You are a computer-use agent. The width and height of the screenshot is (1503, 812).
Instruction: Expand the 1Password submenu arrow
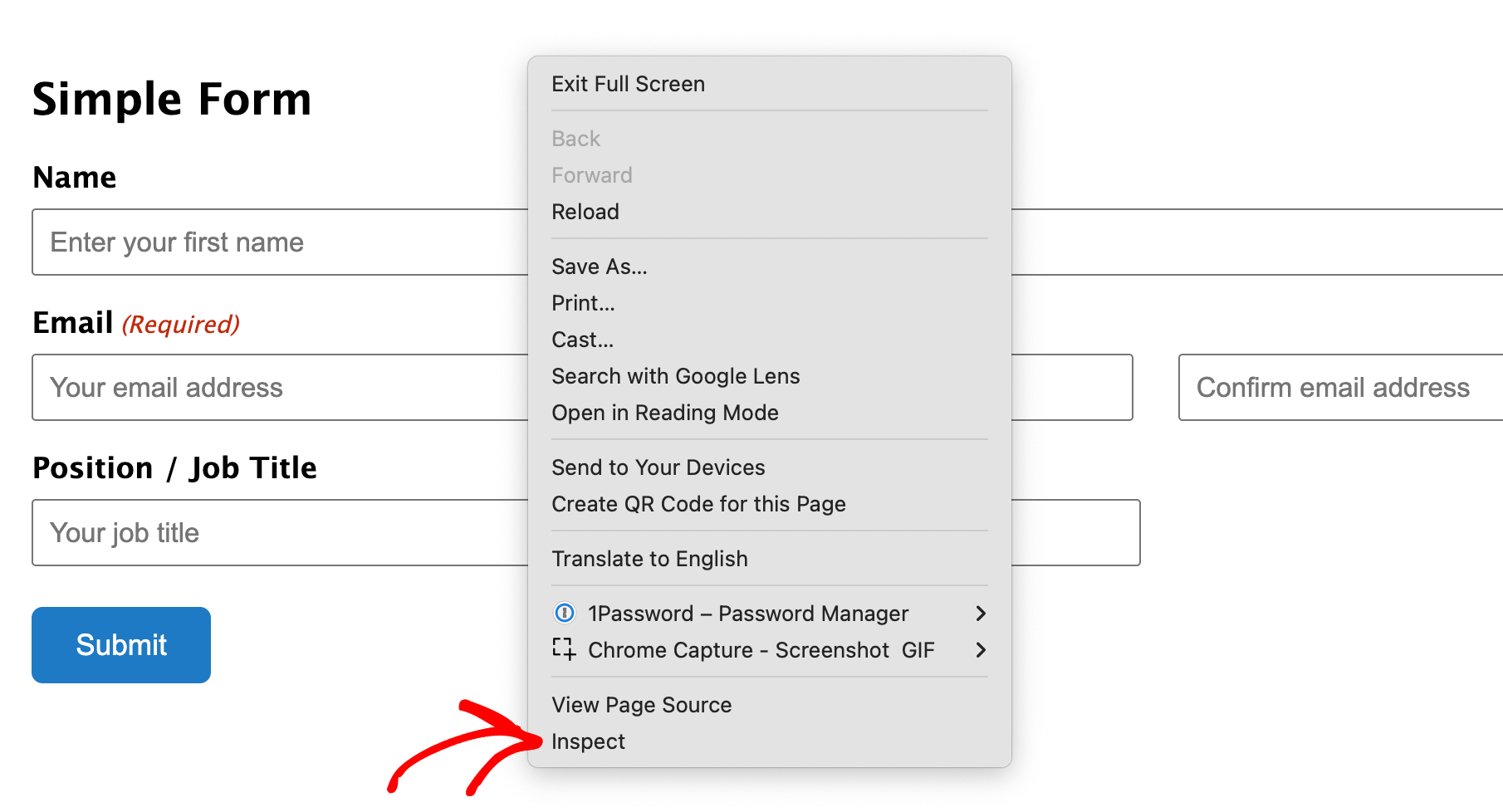(981, 614)
